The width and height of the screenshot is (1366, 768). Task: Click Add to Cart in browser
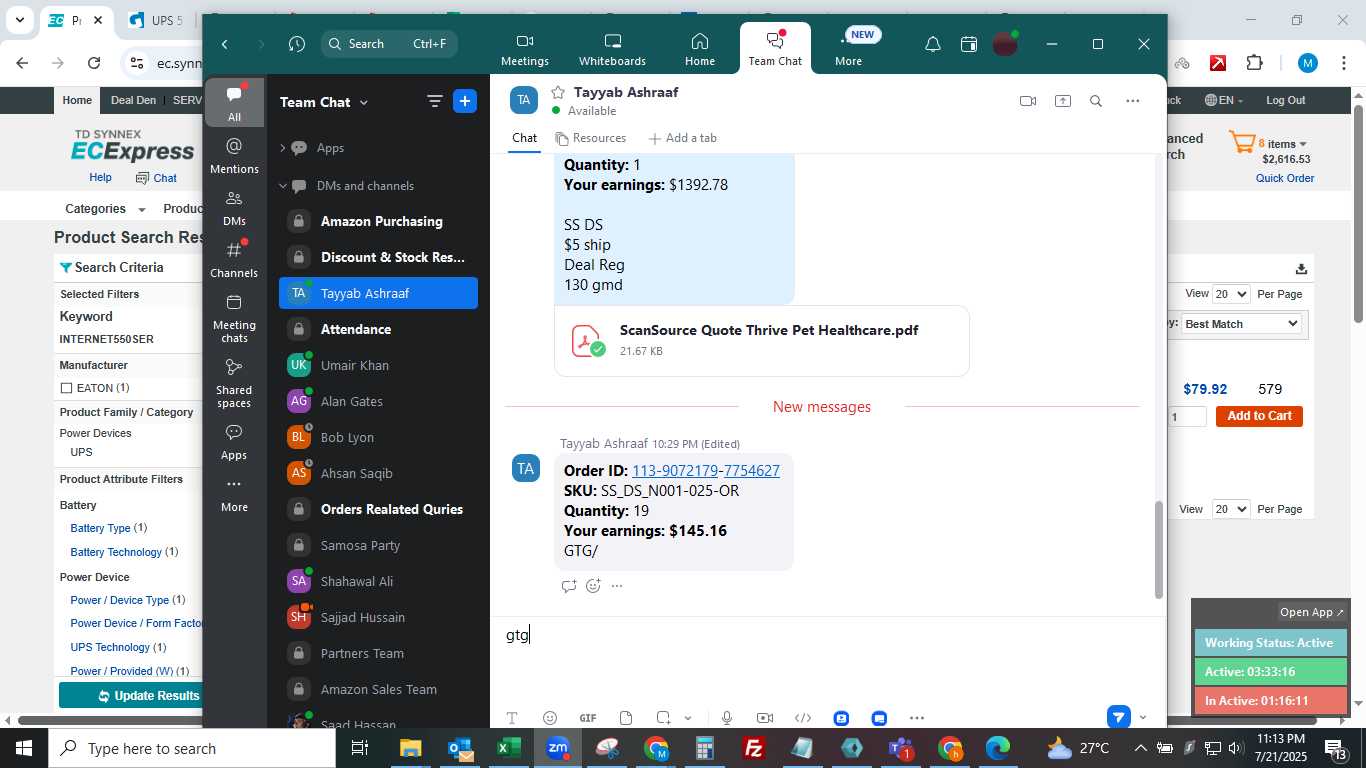(x=1259, y=416)
